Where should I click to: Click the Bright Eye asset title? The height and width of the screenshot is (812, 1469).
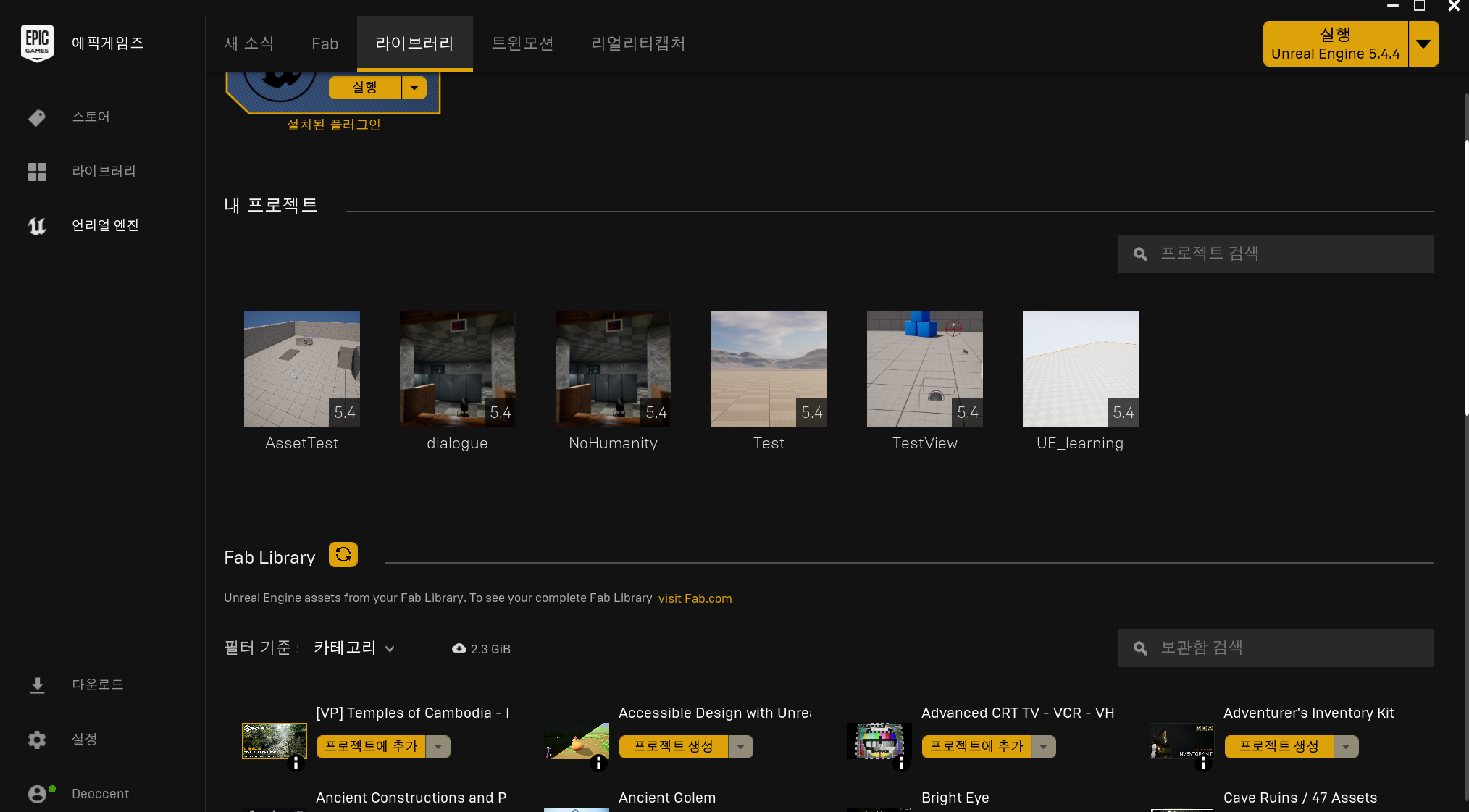pyautogui.click(x=955, y=798)
